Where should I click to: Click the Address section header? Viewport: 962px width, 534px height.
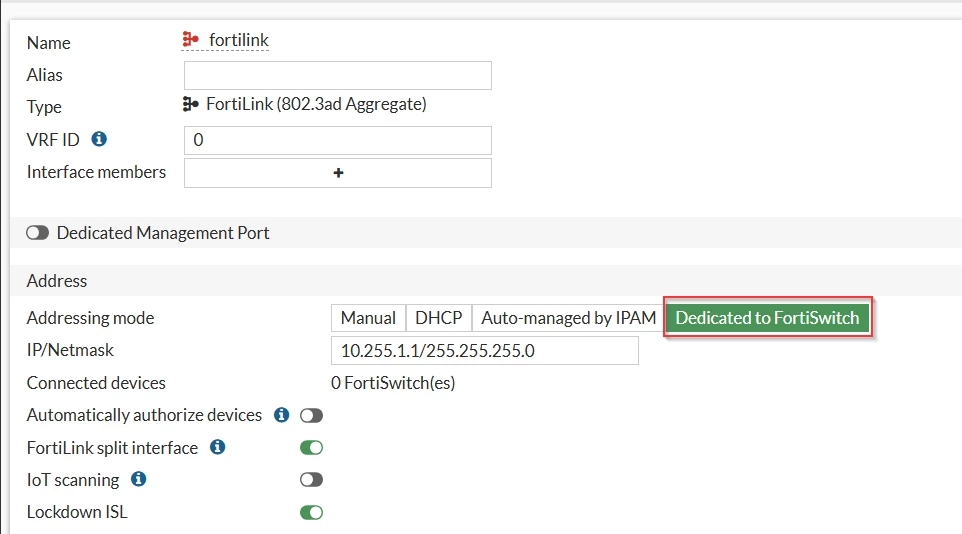[56, 281]
